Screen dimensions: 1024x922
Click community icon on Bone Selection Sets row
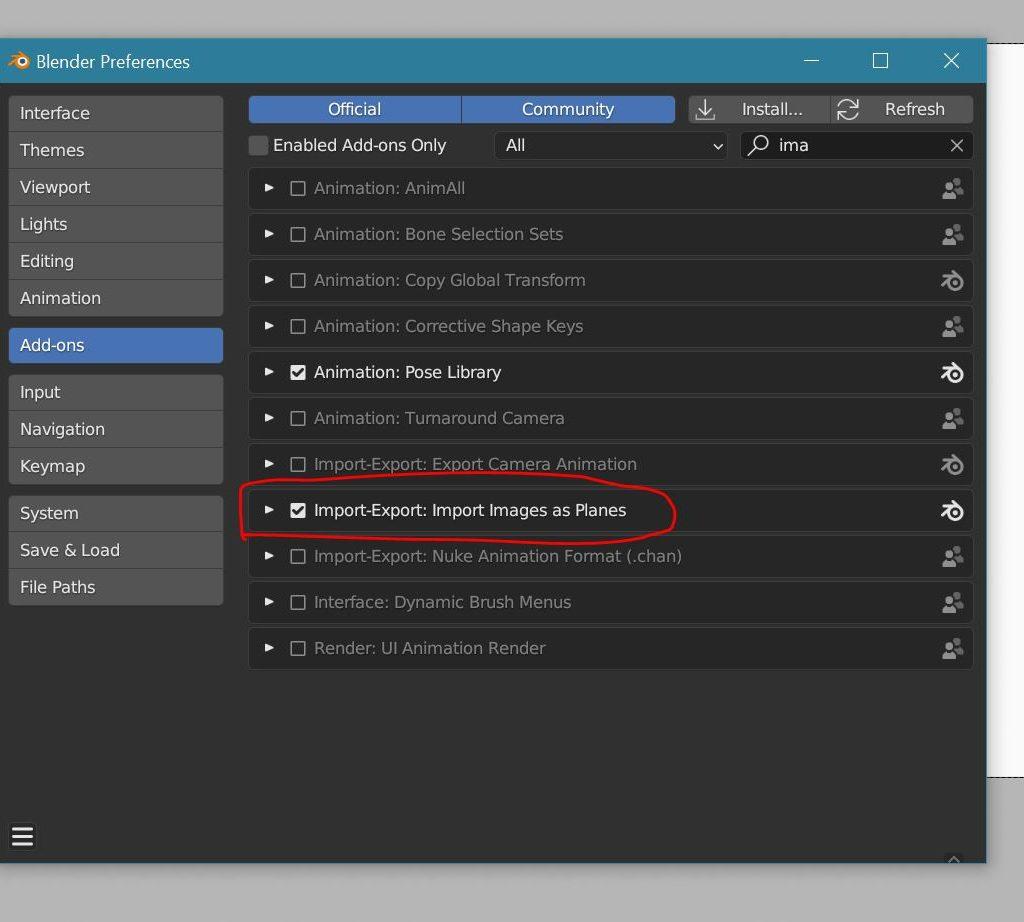(952, 234)
